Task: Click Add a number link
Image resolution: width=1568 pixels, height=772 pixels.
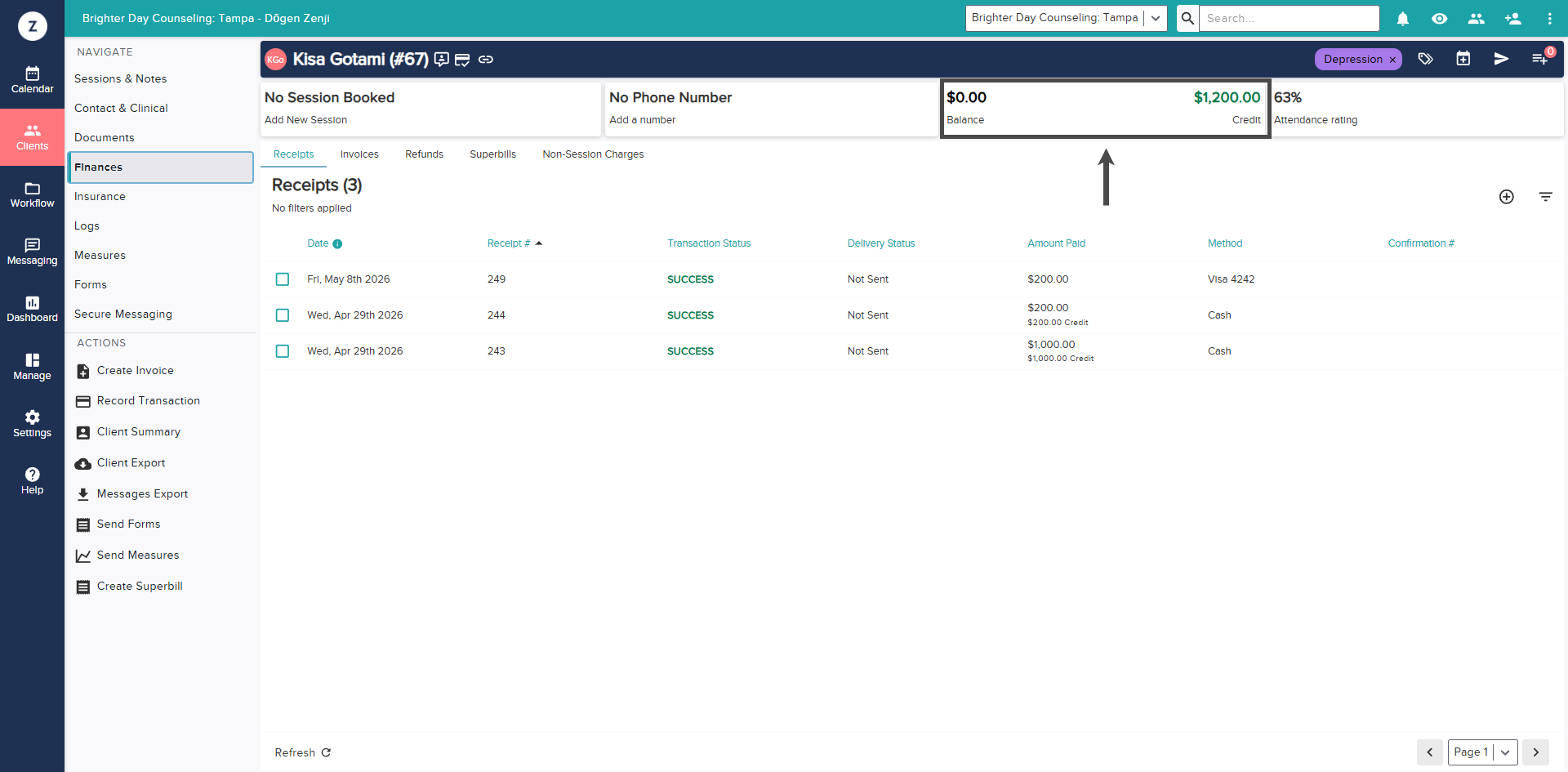Action: coord(642,120)
